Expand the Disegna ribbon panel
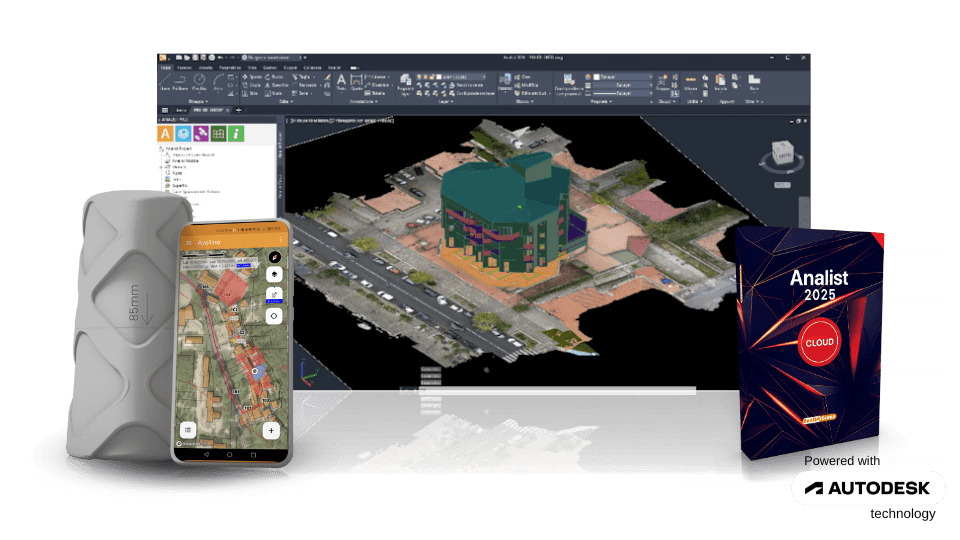The image size is (960, 540). 200,101
